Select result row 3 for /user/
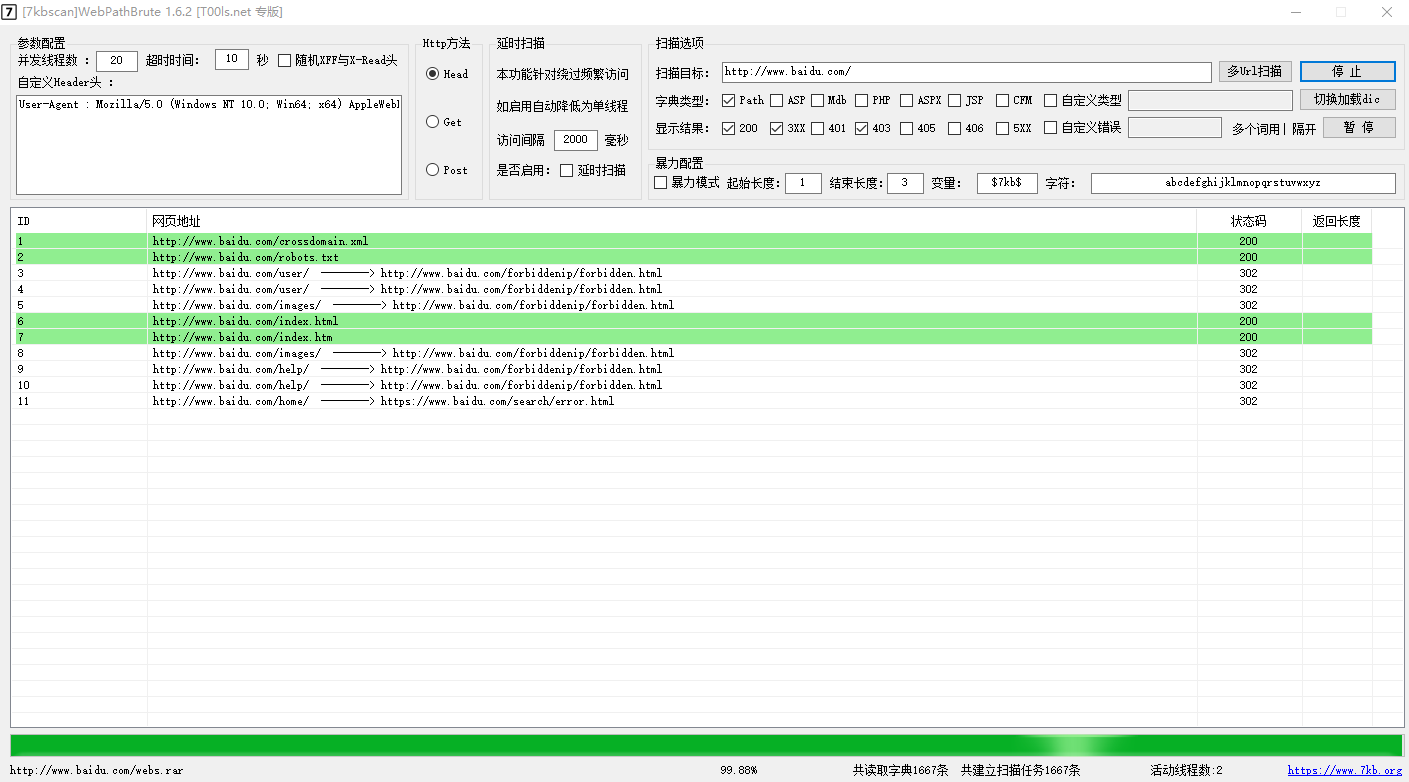Image resolution: width=1409 pixels, height=782 pixels. 692,273
